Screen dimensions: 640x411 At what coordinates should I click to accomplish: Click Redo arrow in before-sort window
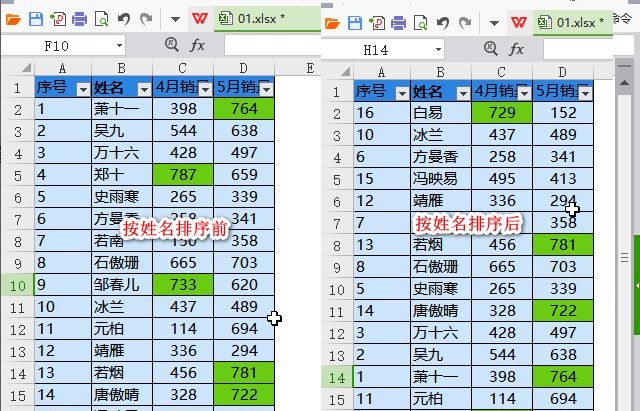pyautogui.click(x=146, y=19)
